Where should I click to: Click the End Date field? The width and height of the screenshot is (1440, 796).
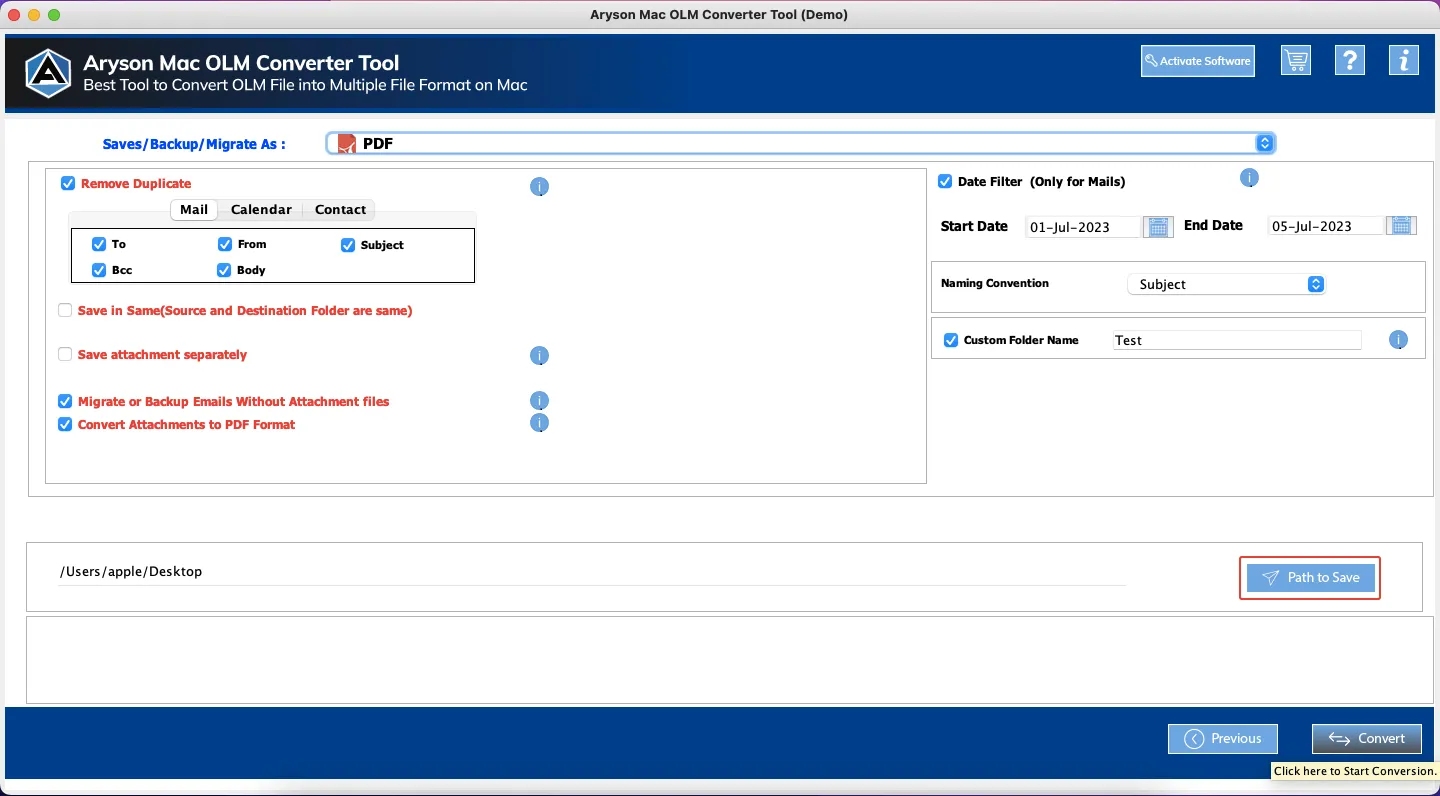pyautogui.click(x=1327, y=226)
